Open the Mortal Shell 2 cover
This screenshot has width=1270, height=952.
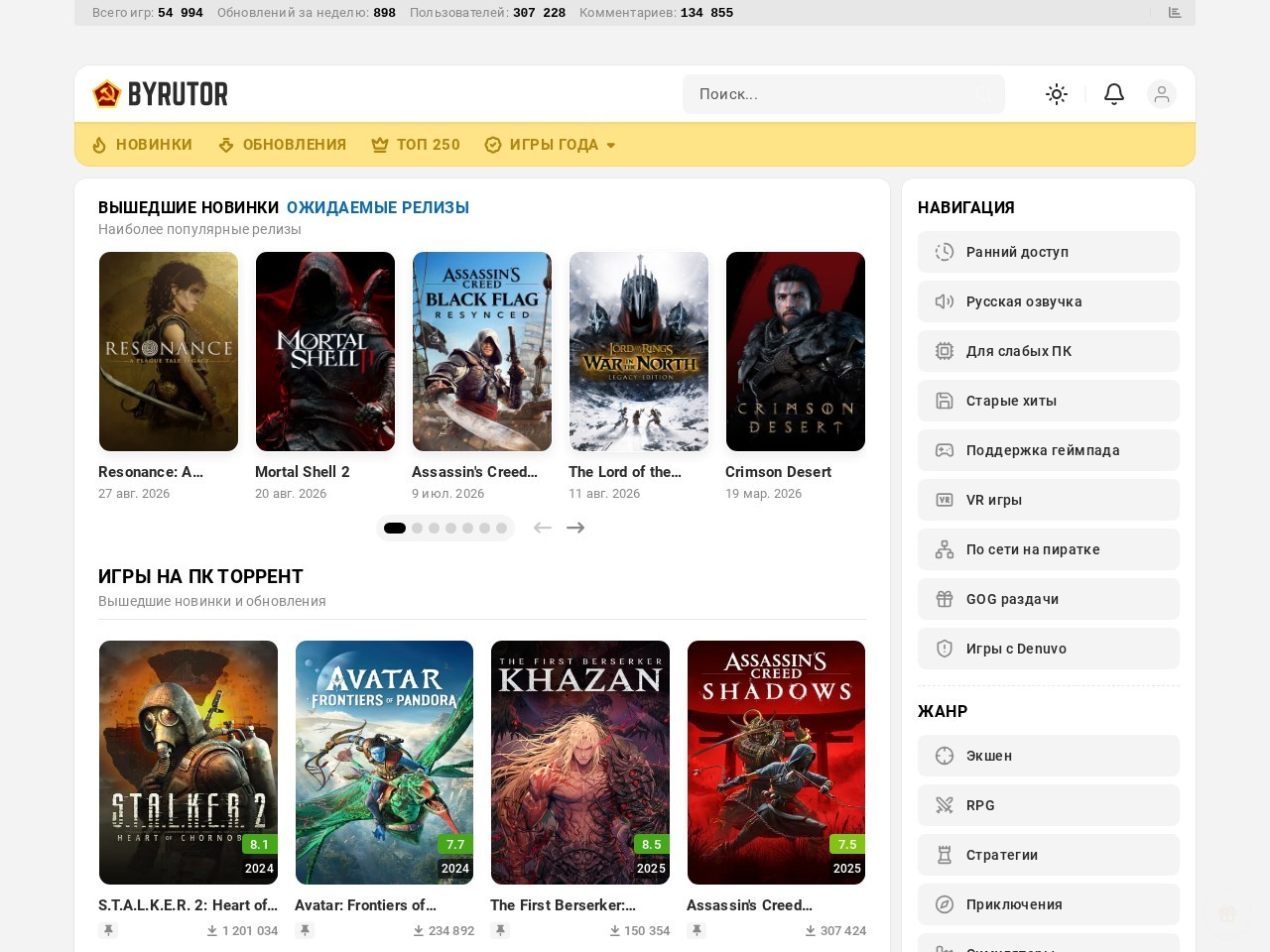(325, 351)
